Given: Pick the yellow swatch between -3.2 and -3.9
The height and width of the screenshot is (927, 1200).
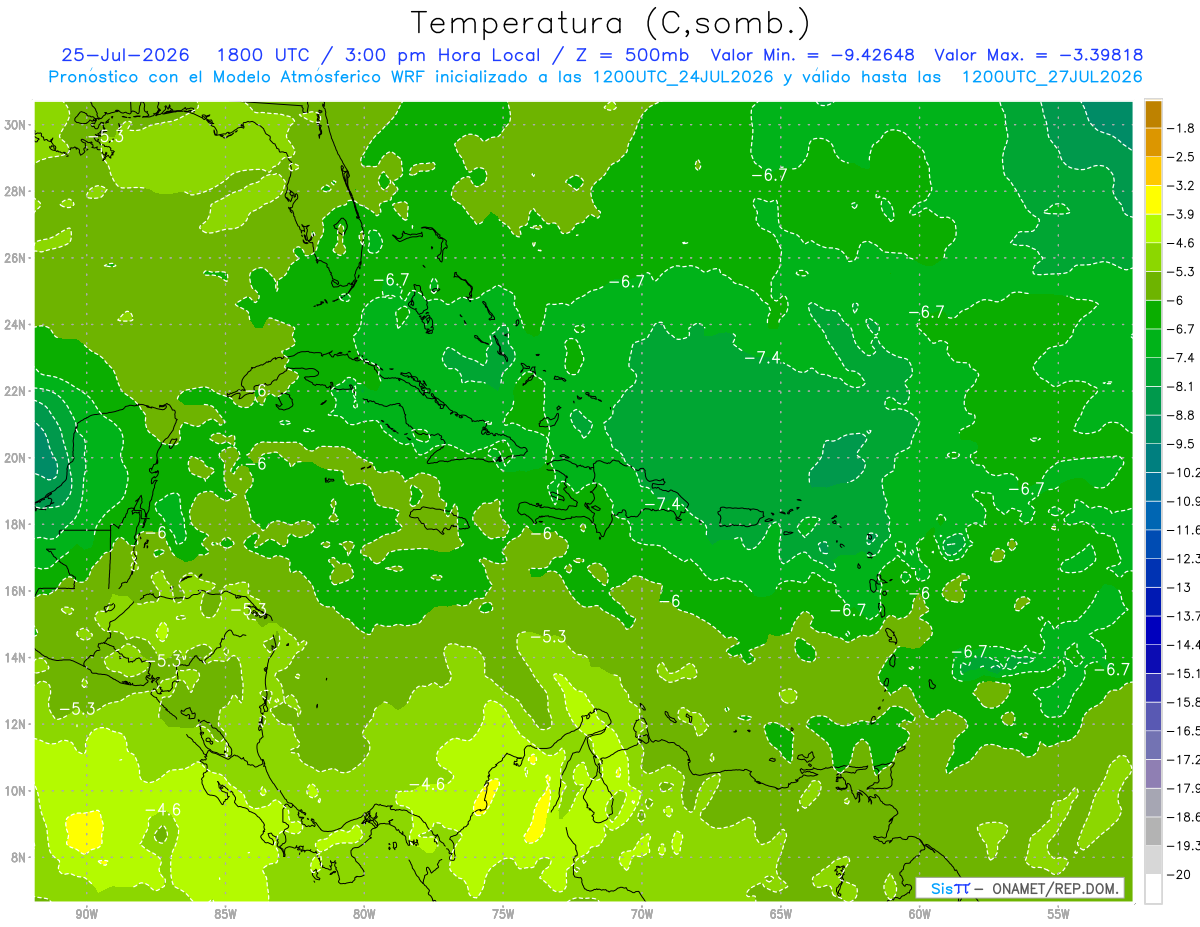Looking at the screenshot, I should point(1153,199).
